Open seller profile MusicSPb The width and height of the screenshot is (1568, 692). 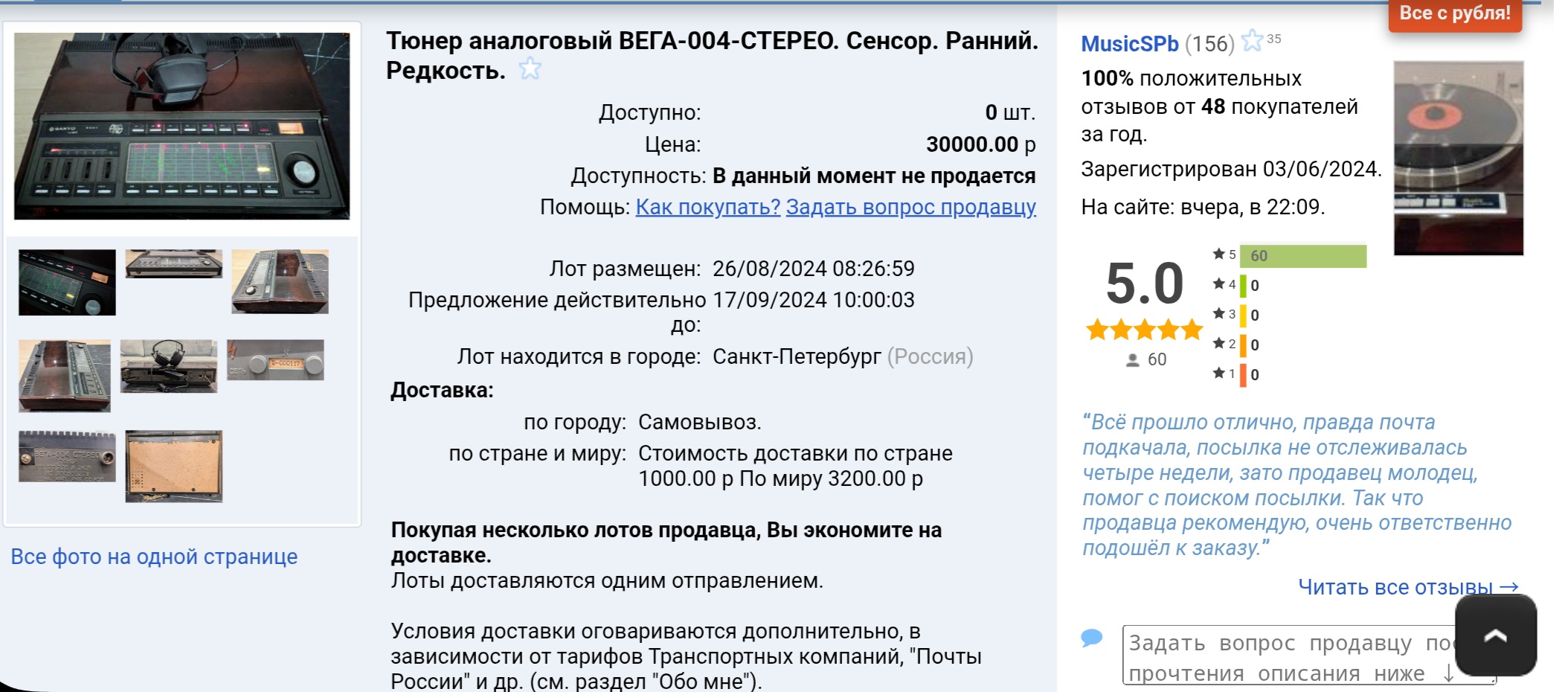[1129, 44]
